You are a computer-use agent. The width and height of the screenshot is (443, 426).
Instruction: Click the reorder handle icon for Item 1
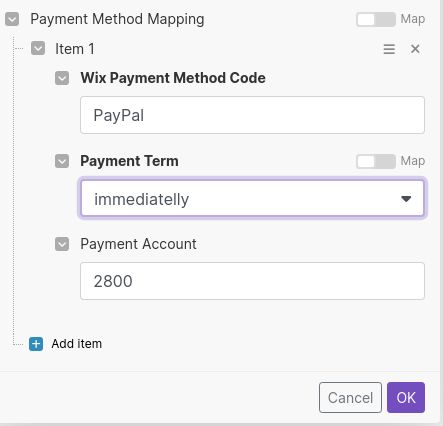(389, 49)
